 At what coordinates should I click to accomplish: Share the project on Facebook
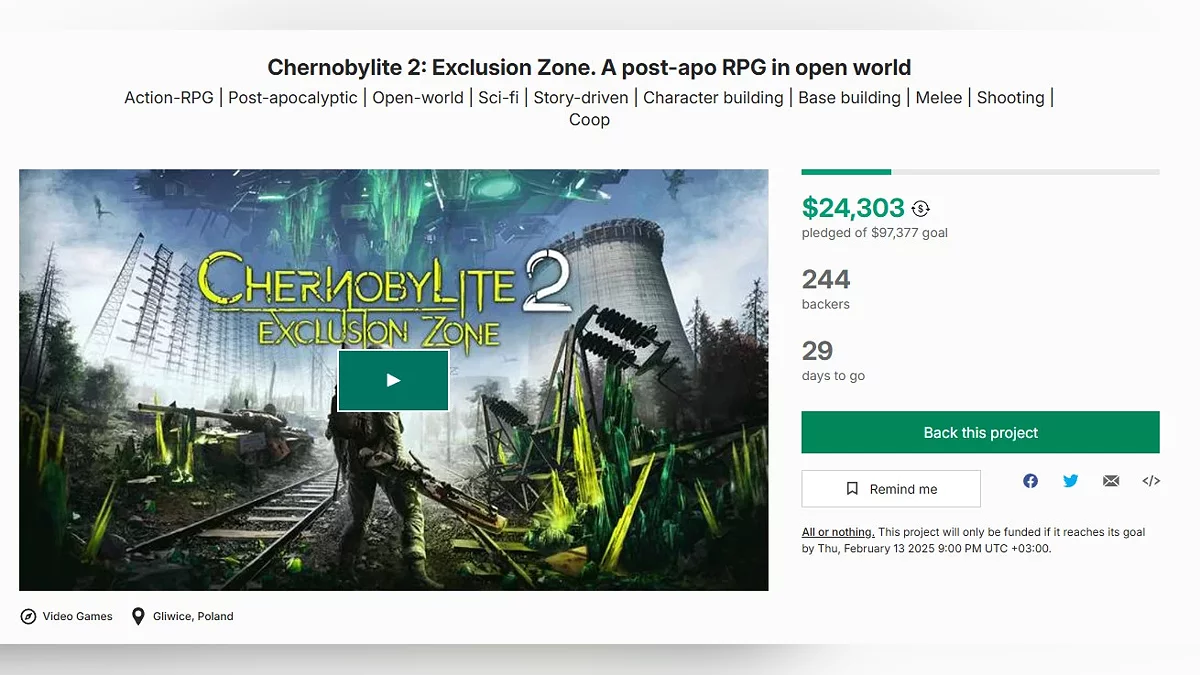coord(1030,481)
